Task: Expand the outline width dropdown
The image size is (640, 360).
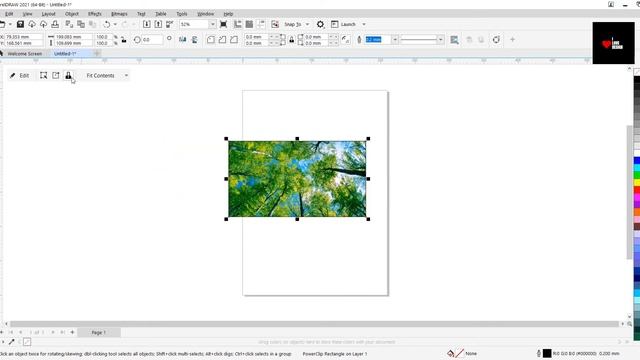Action: [x=395, y=40]
